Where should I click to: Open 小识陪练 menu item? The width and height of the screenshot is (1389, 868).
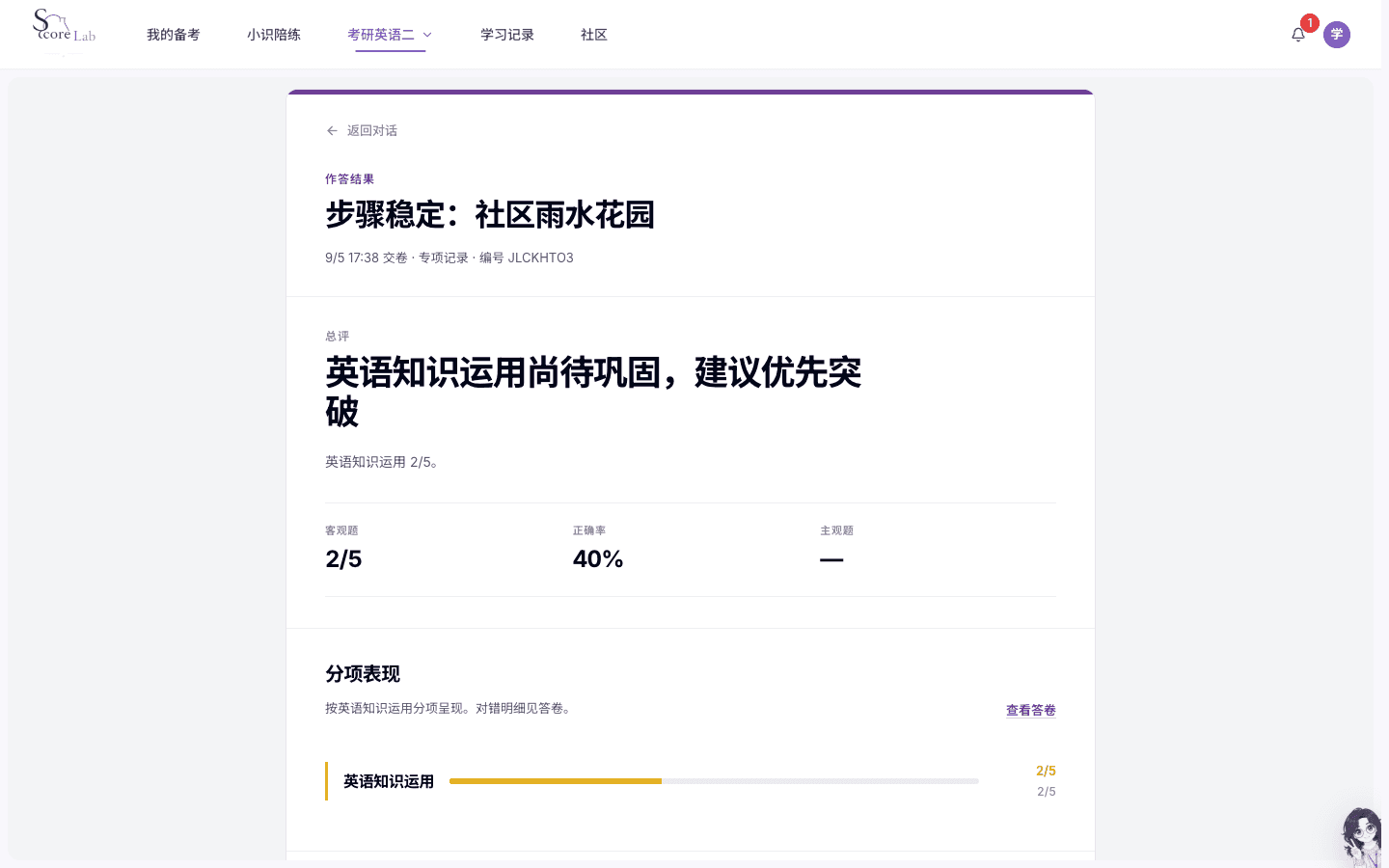[x=274, y=35]
